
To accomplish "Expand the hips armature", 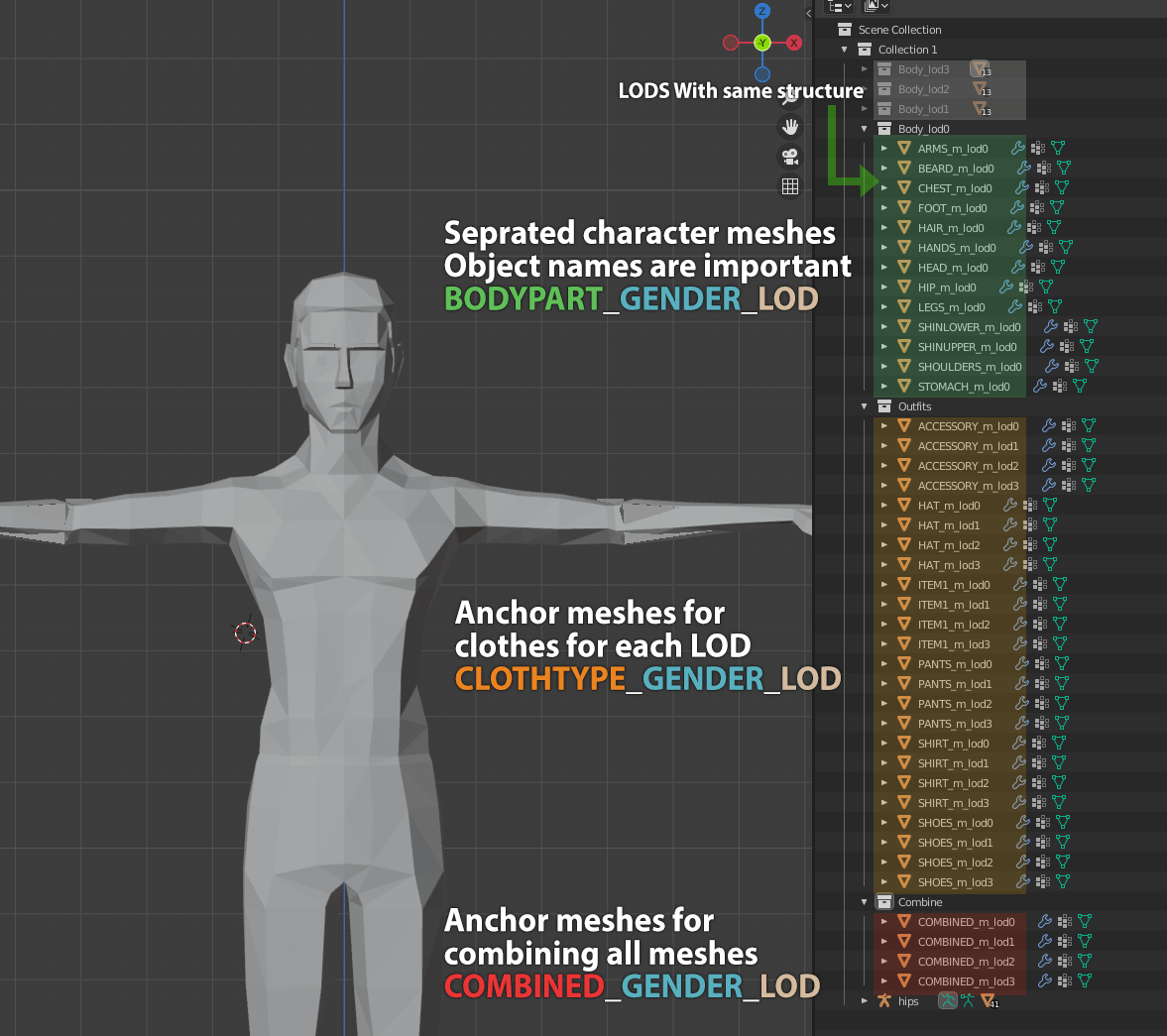I will click(x=865, y=1001).
